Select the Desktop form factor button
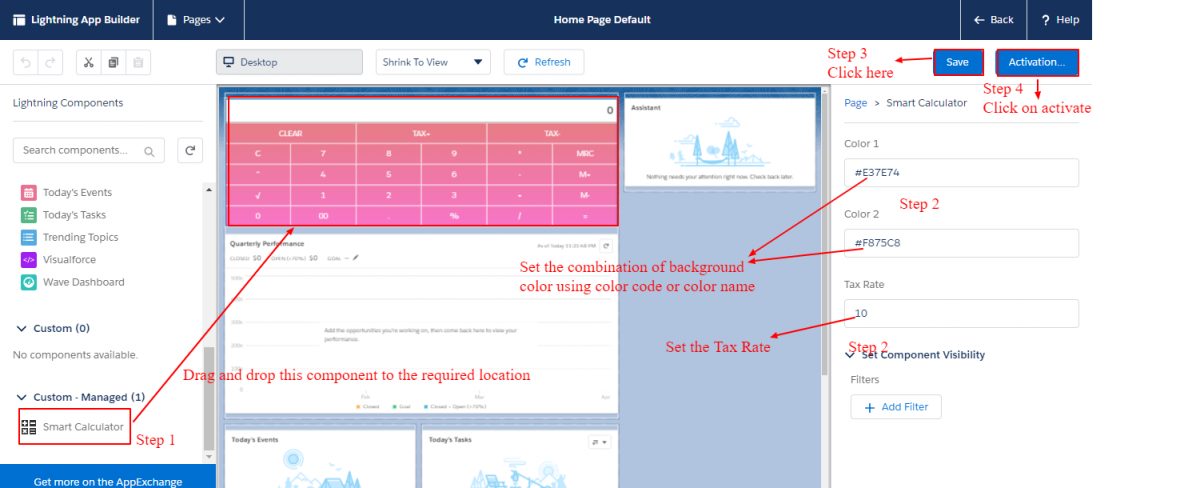 [x=289, y=62]
